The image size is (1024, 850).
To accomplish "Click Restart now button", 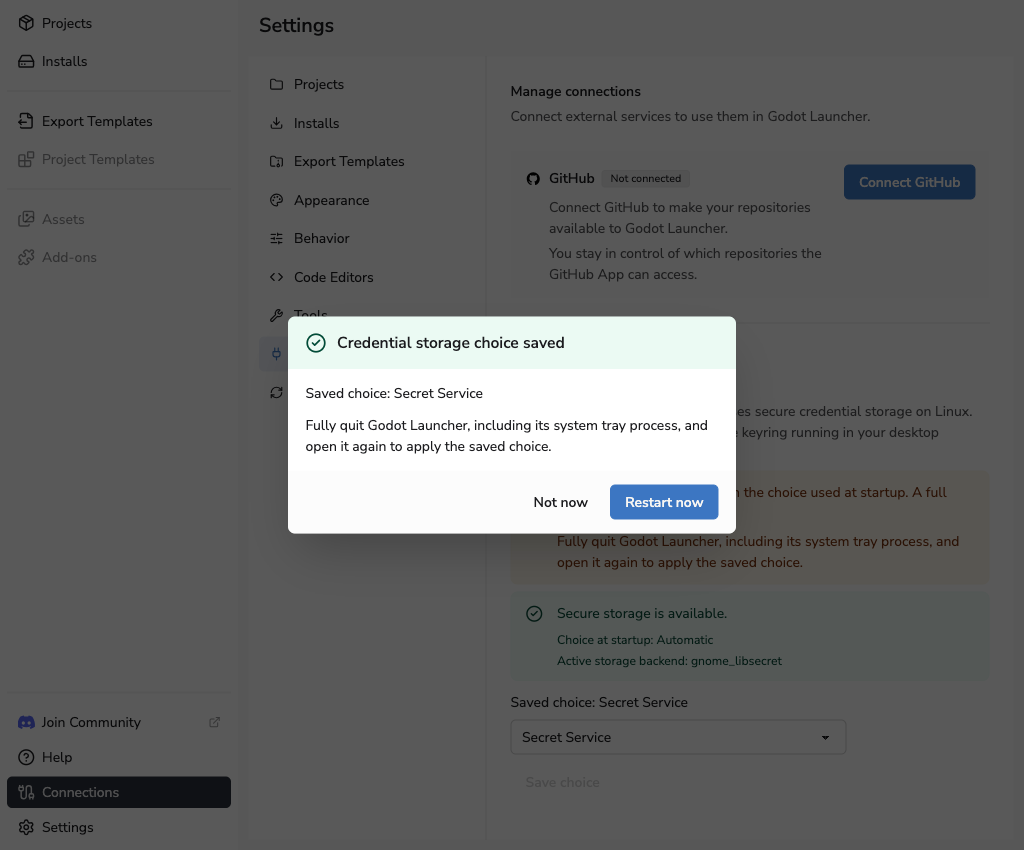I will point(664,502).
